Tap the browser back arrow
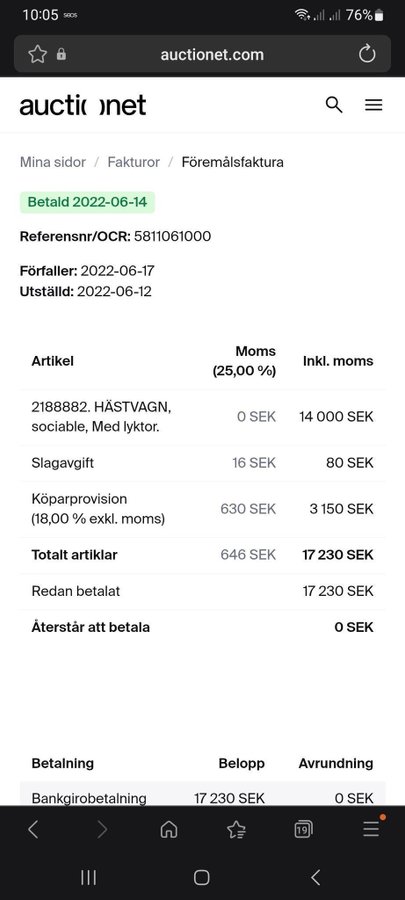This screenshot has width=405, height=900. (33, 829)
